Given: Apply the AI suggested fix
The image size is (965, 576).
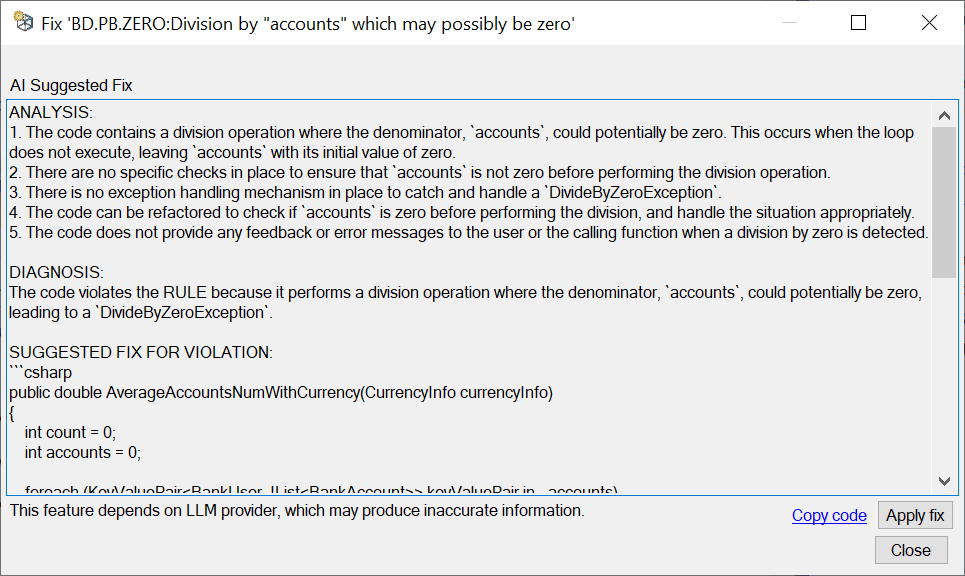Looking at the screenshot, I should [x=915, y=516].
